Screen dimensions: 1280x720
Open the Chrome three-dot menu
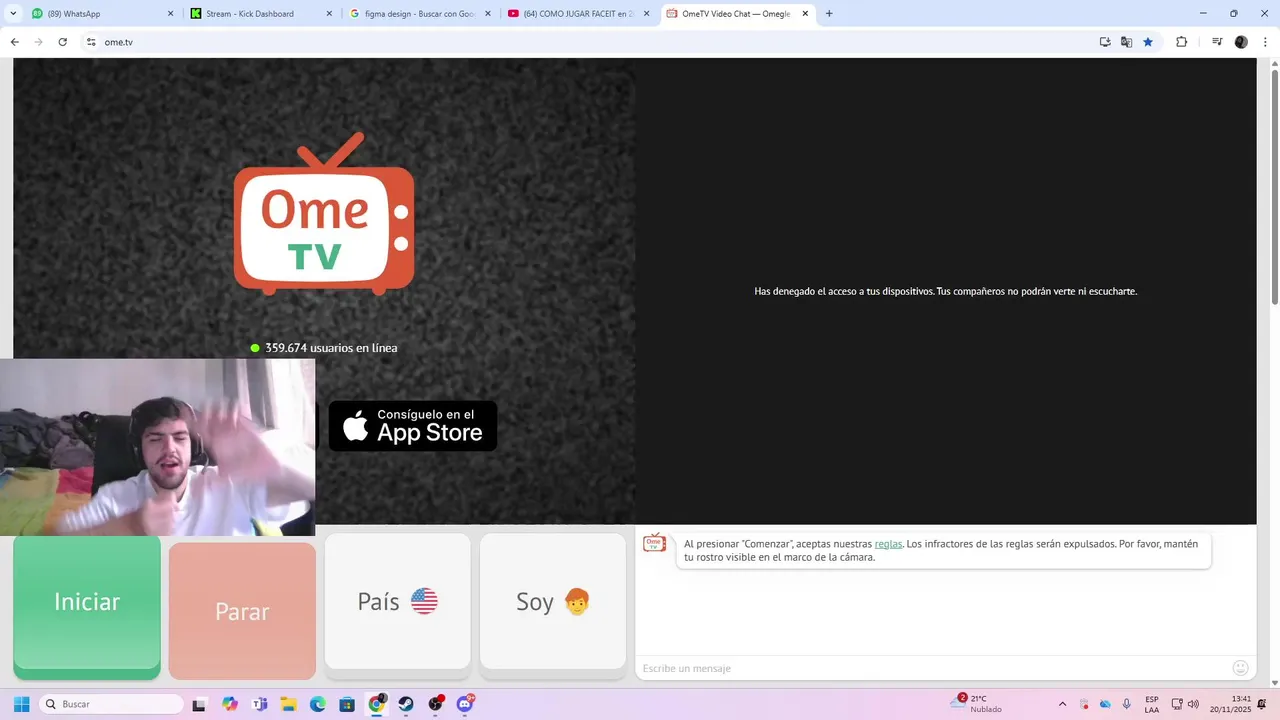[1265, 42]
